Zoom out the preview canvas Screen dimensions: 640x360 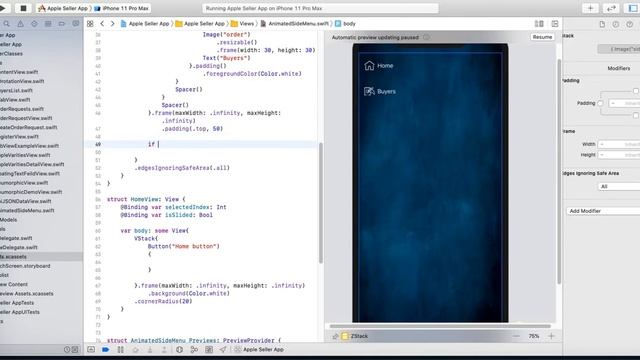[x=516, y=336]
